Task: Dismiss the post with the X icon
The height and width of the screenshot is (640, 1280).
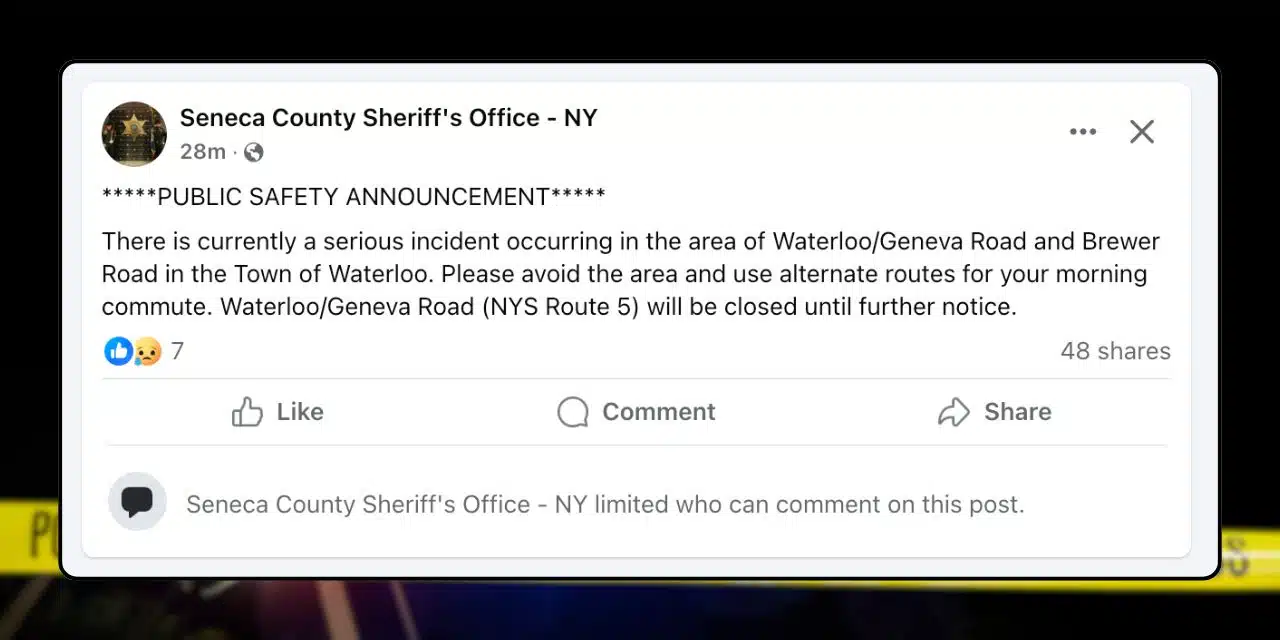Action: (x=1142, y=132)
